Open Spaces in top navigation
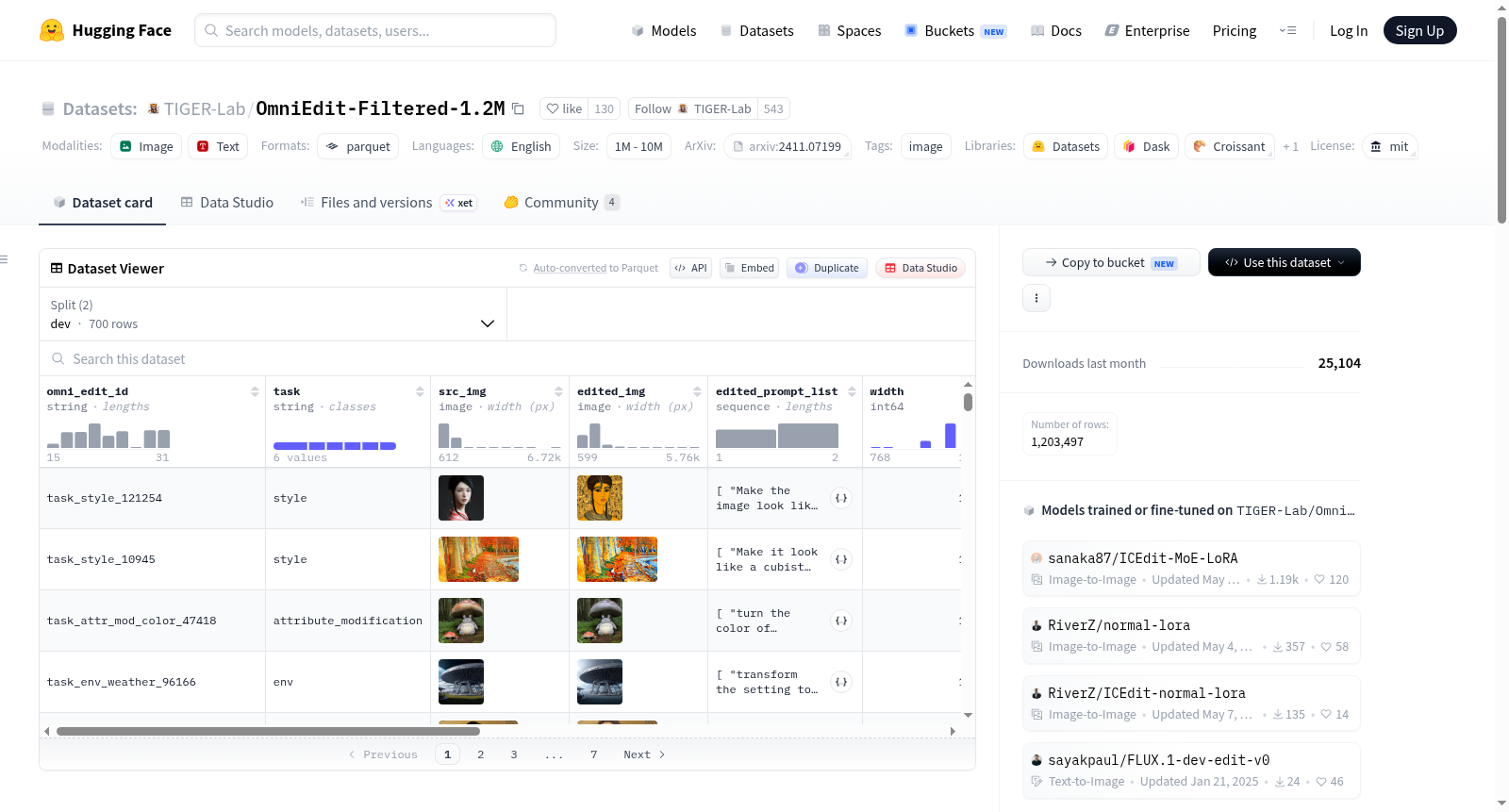This screenshot has width=1509, height=812. coord(850,30)
